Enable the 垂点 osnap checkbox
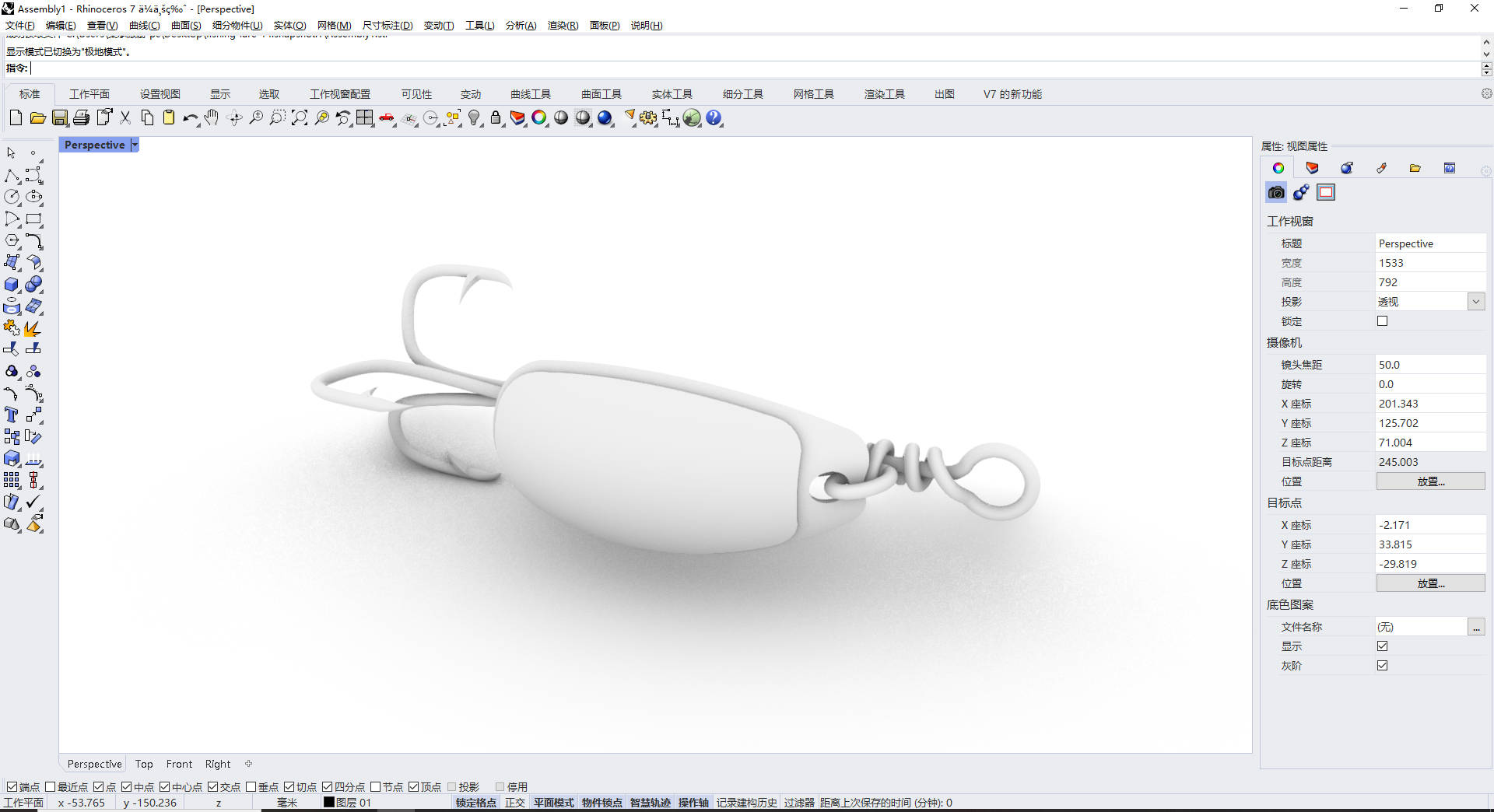 251,787
